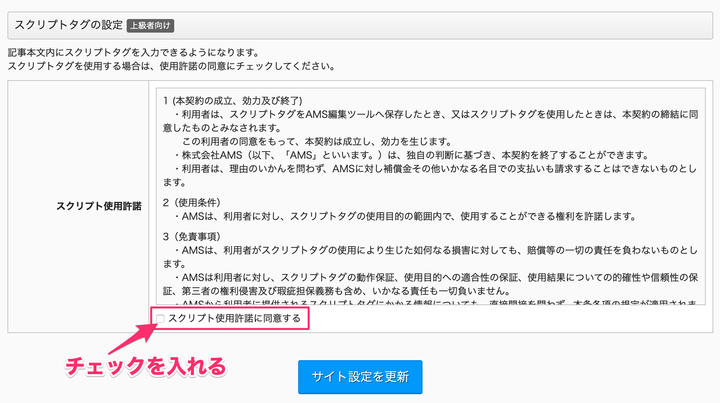Check the スクリプト使用許諾に同意する checkbox
This screenshot has width=720, height=403.
(x=160, y=319)
